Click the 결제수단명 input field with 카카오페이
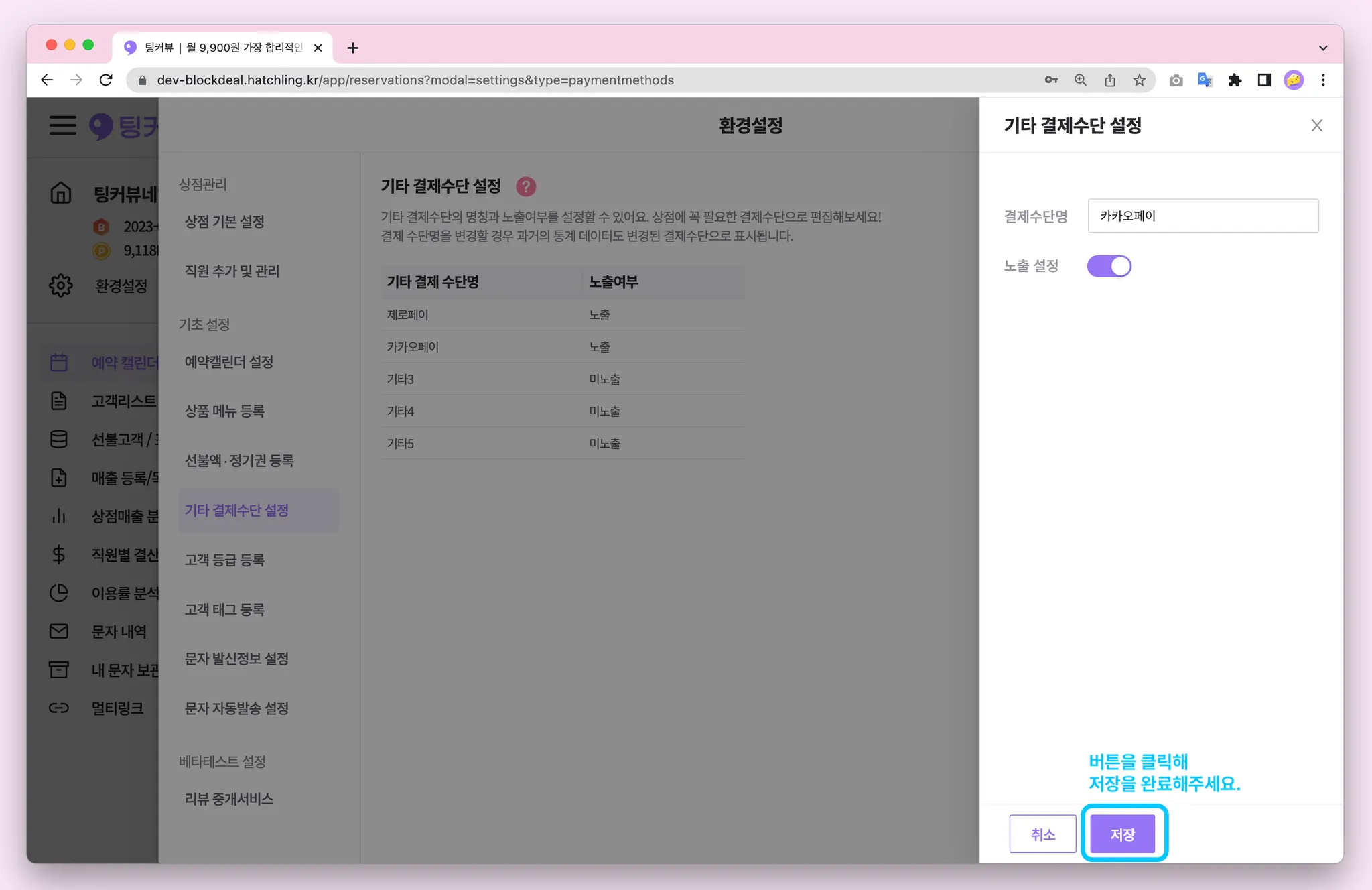The image size is (1372, 890). coord(1203,216)
